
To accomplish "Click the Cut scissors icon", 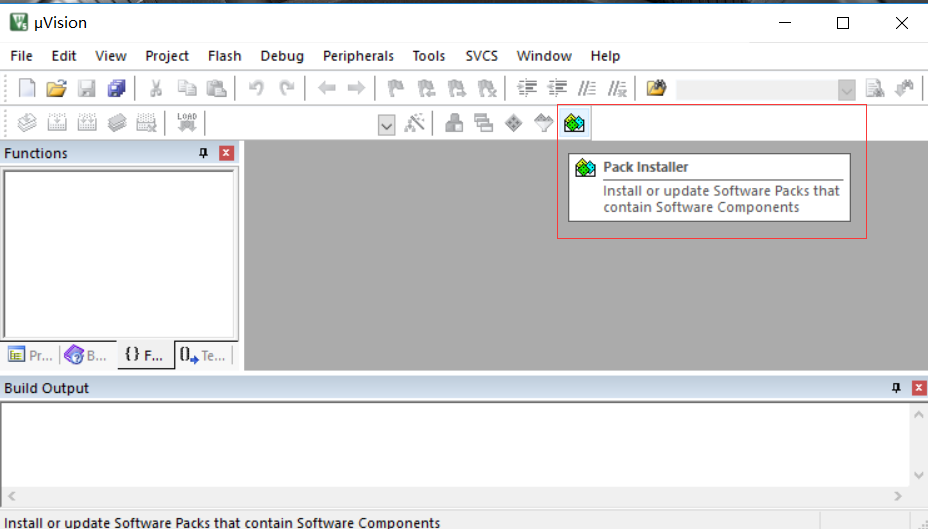I will click(x=156, y=89).
